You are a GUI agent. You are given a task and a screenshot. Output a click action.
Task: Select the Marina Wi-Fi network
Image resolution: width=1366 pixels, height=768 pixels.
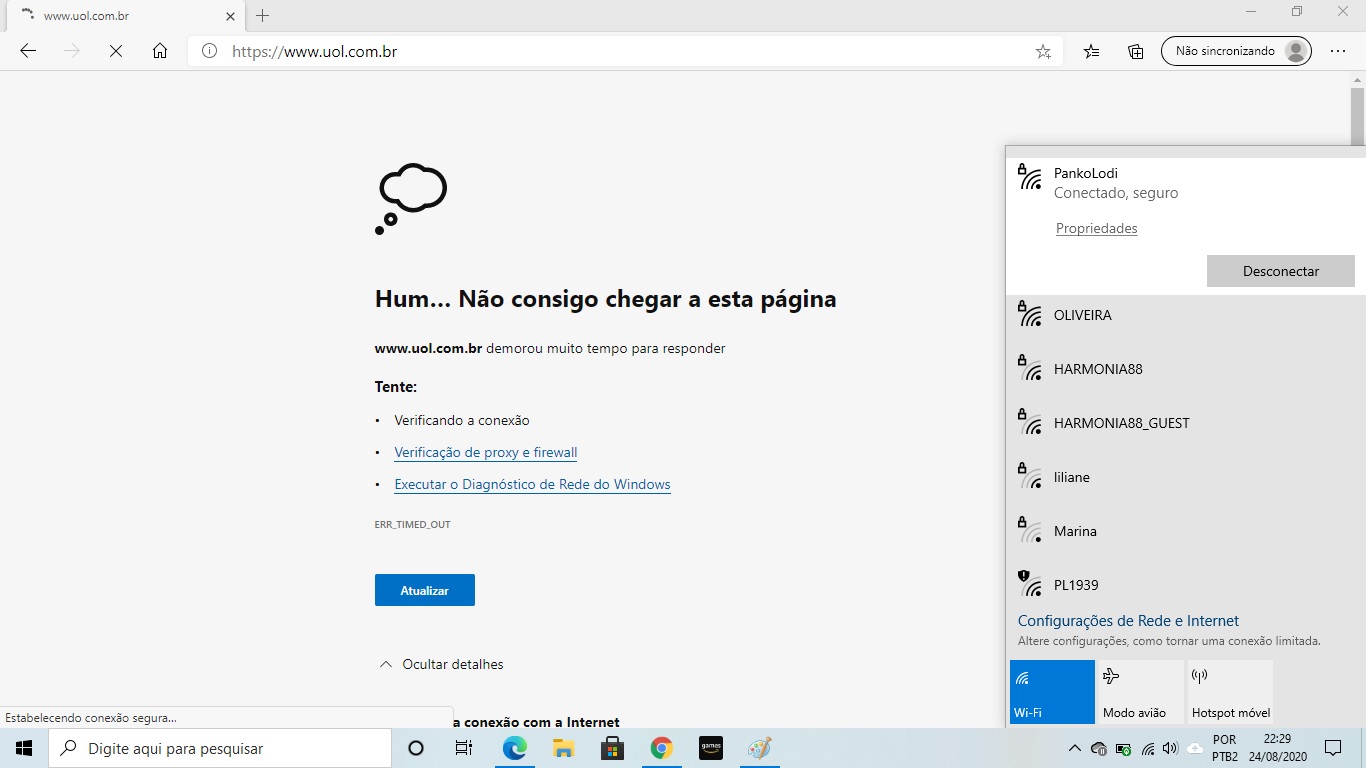pyautogui.click(x=1185, y=531)
